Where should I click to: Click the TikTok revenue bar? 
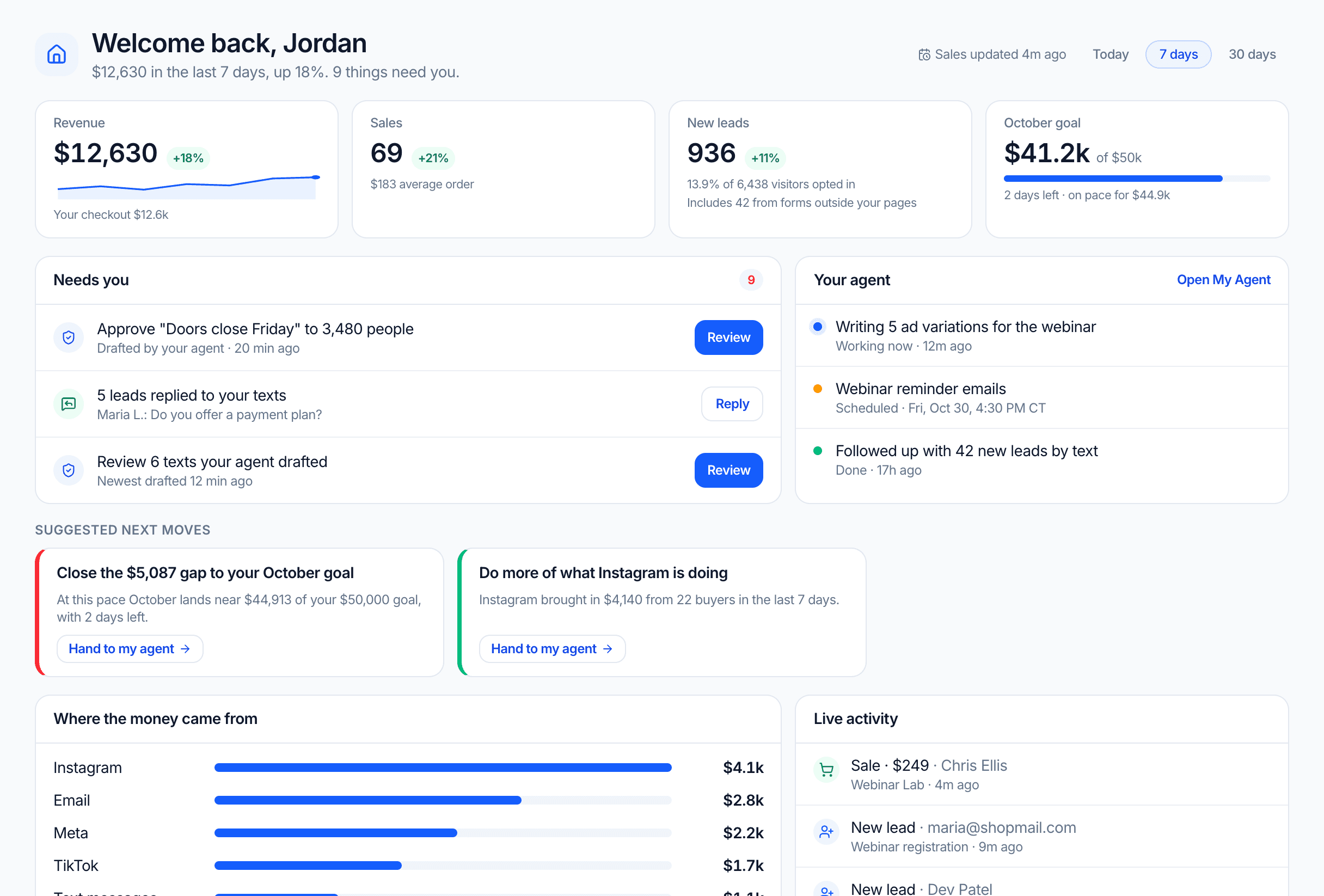click(443, 866)
